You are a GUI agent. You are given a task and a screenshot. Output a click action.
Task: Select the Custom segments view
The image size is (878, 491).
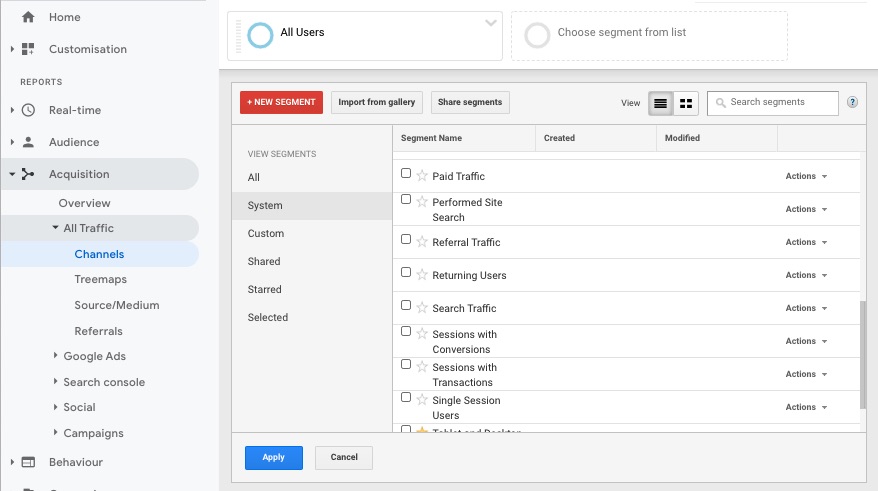pyautogui.click(x=266, y=233)
